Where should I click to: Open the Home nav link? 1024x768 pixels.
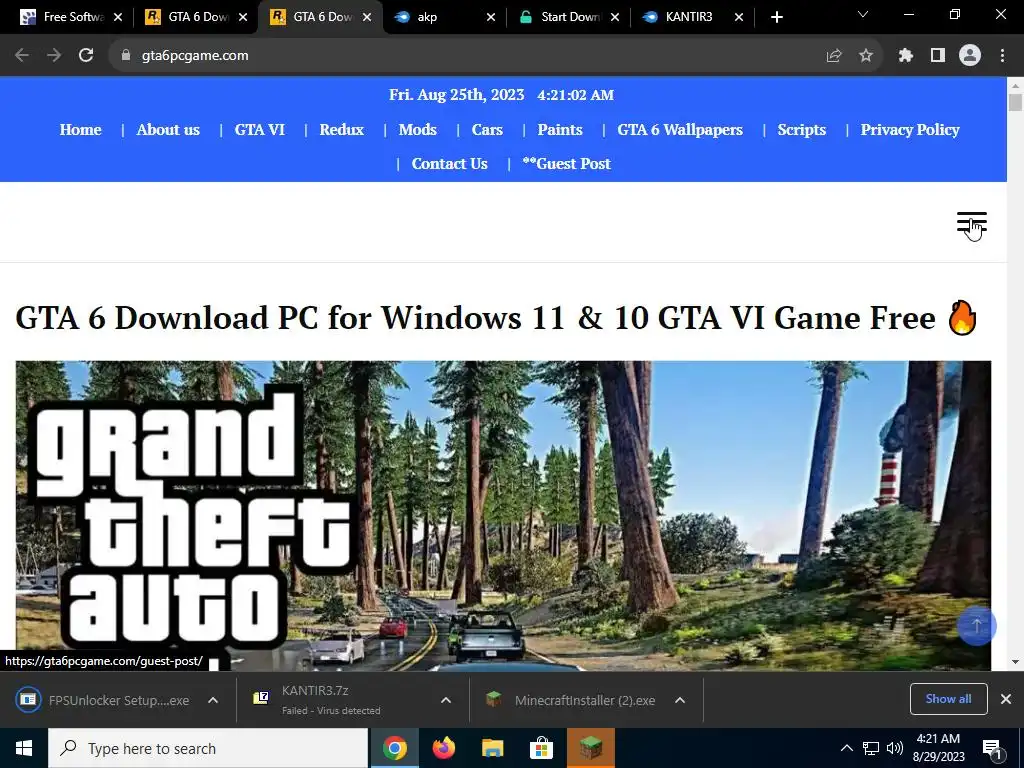tap(80, 129)
